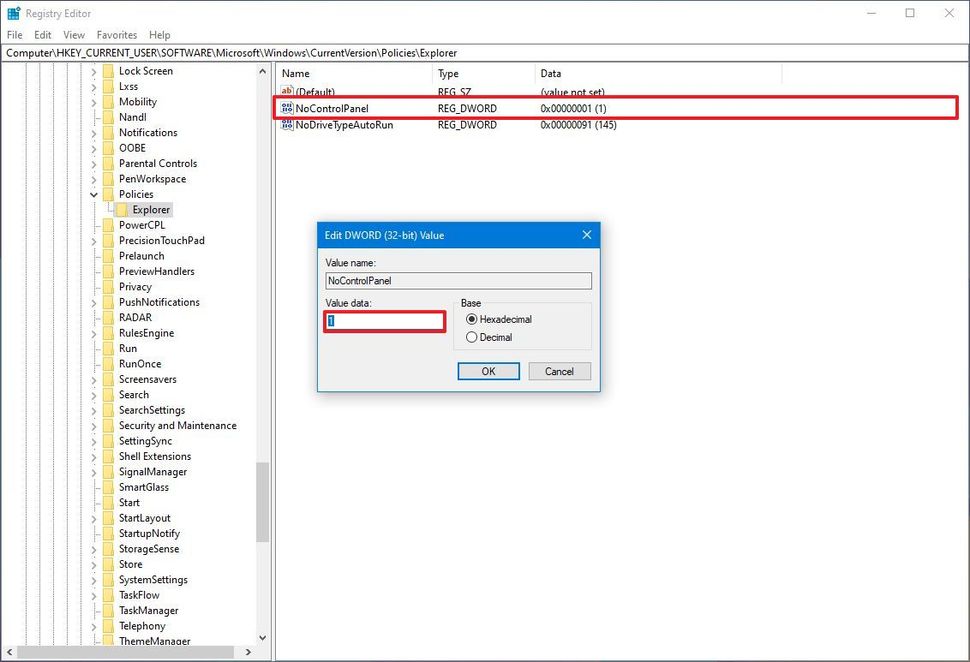Open the View menu
Image resolution: width=970 pixels, height=662 pixels.
click(x=73, y=34)
